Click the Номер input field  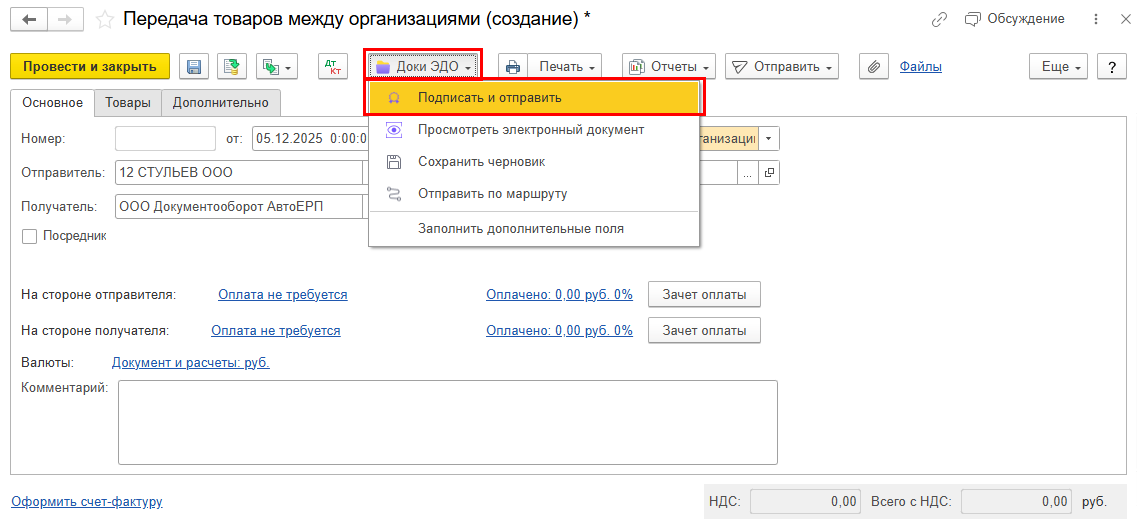click(165, 139)
